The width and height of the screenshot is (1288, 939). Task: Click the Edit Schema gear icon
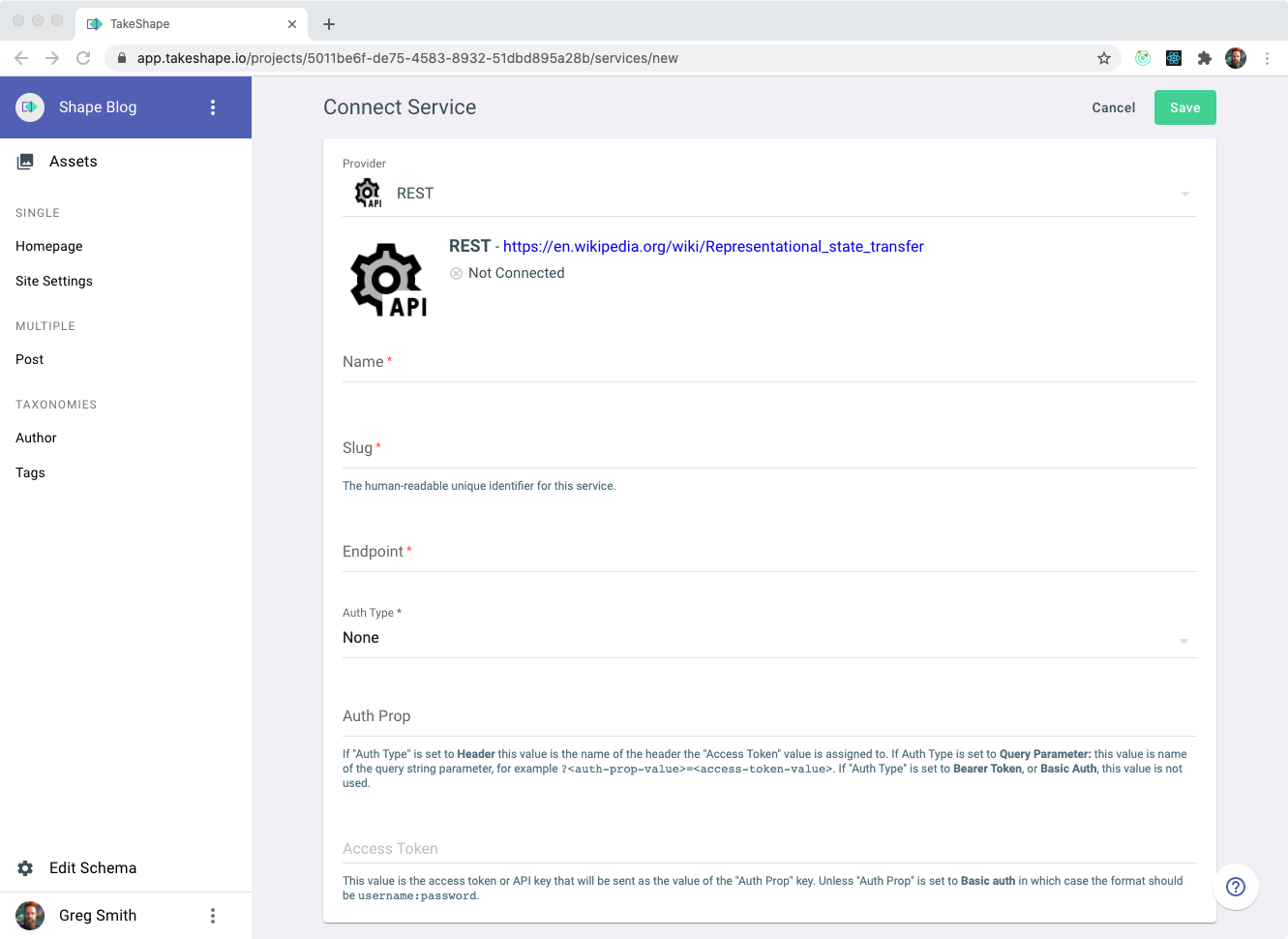pyautogui.click(x=25, y=868)
